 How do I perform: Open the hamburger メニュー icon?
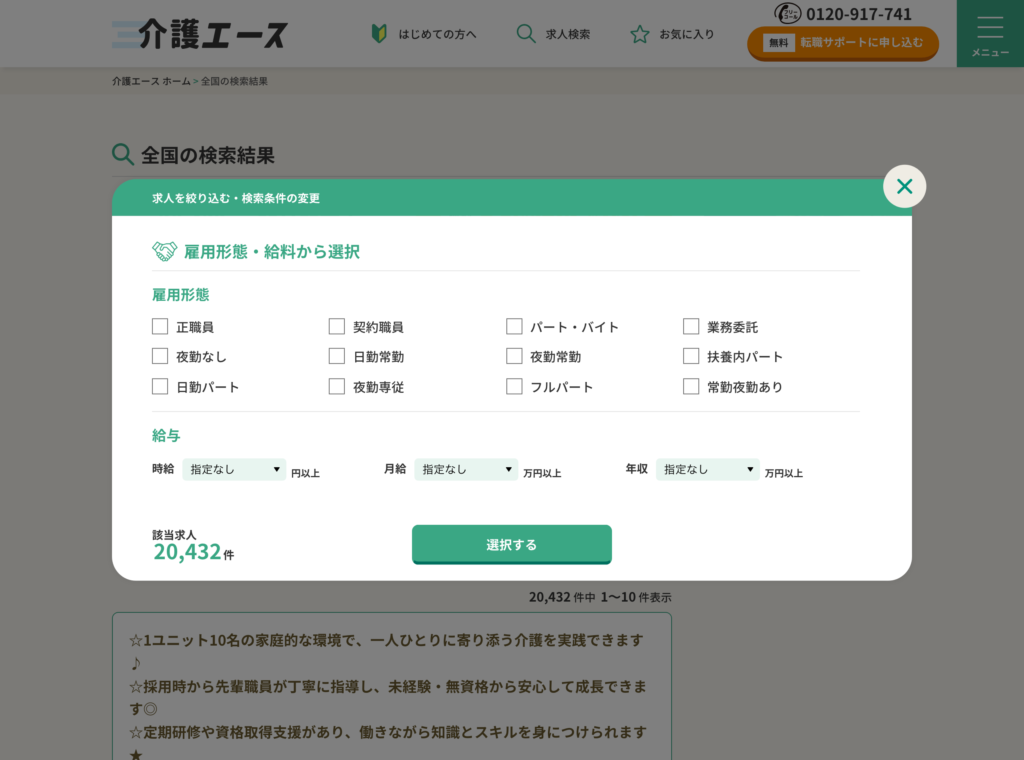click(x=990, y=34)
